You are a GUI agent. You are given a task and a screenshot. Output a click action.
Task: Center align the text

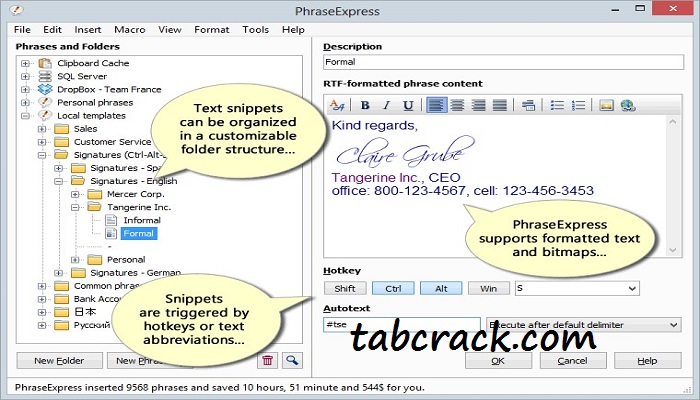click(x=457, y=105)
